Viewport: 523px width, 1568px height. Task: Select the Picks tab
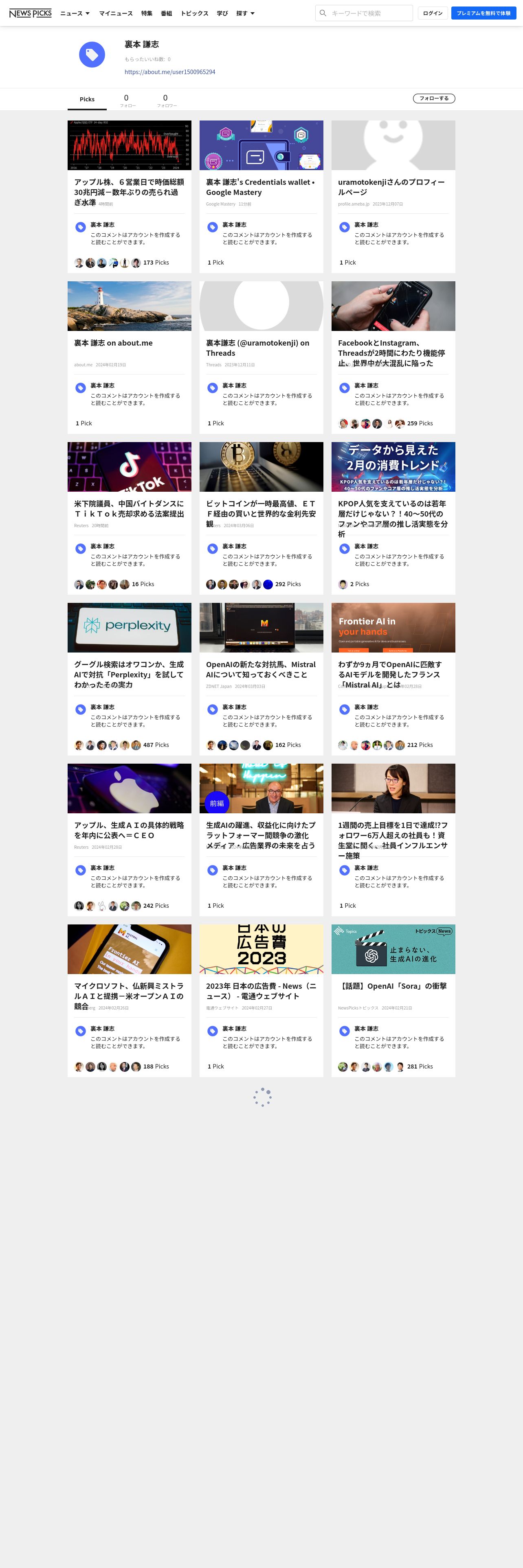87,99
